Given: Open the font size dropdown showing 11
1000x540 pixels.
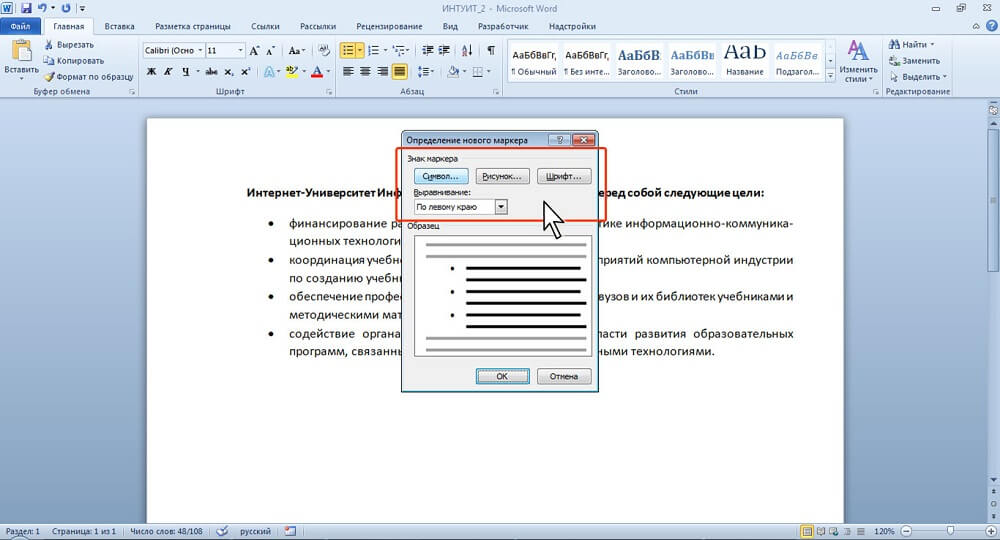Looking at the screenshot, I should point(240,50).
